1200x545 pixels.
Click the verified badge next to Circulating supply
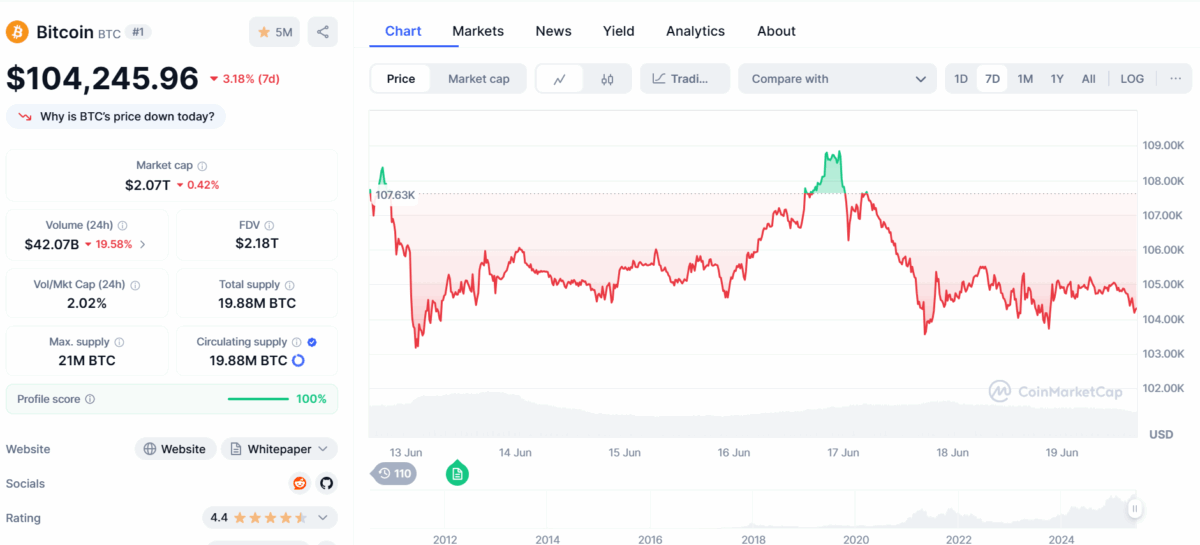[x=312, y=342]
